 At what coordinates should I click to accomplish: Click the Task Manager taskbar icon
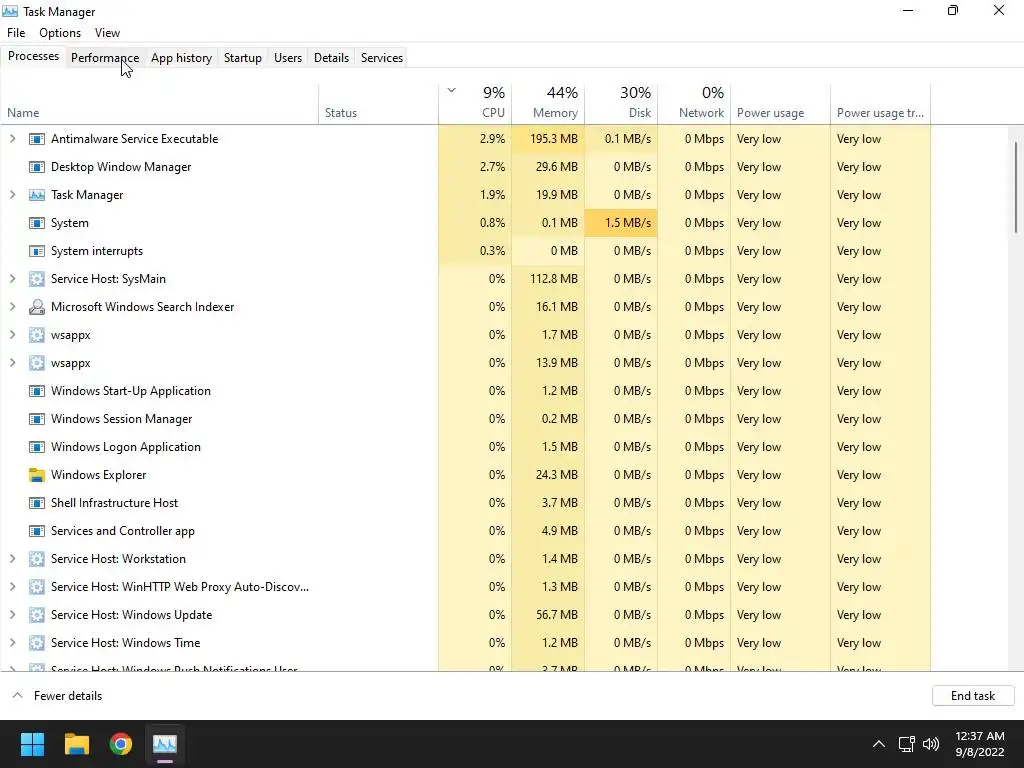[x=165, y=744]
